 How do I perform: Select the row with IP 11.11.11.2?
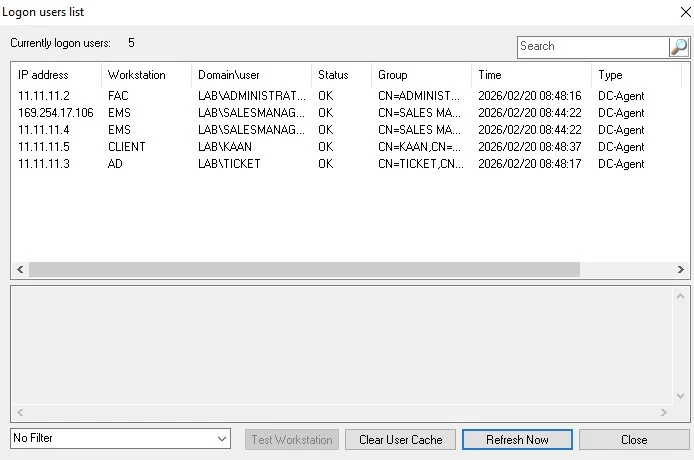click(x=346, y=96)
